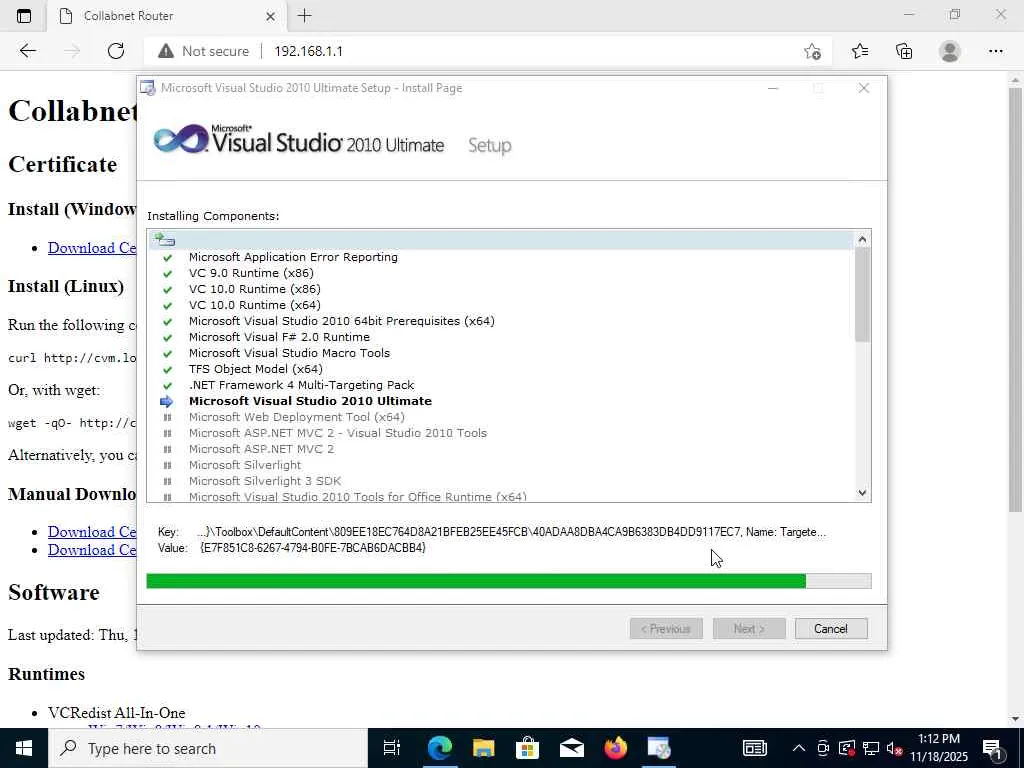1024x768 pixels.
Task: Select Microsoft Visual F# 2.0 Runtime row
Action: 502,337
